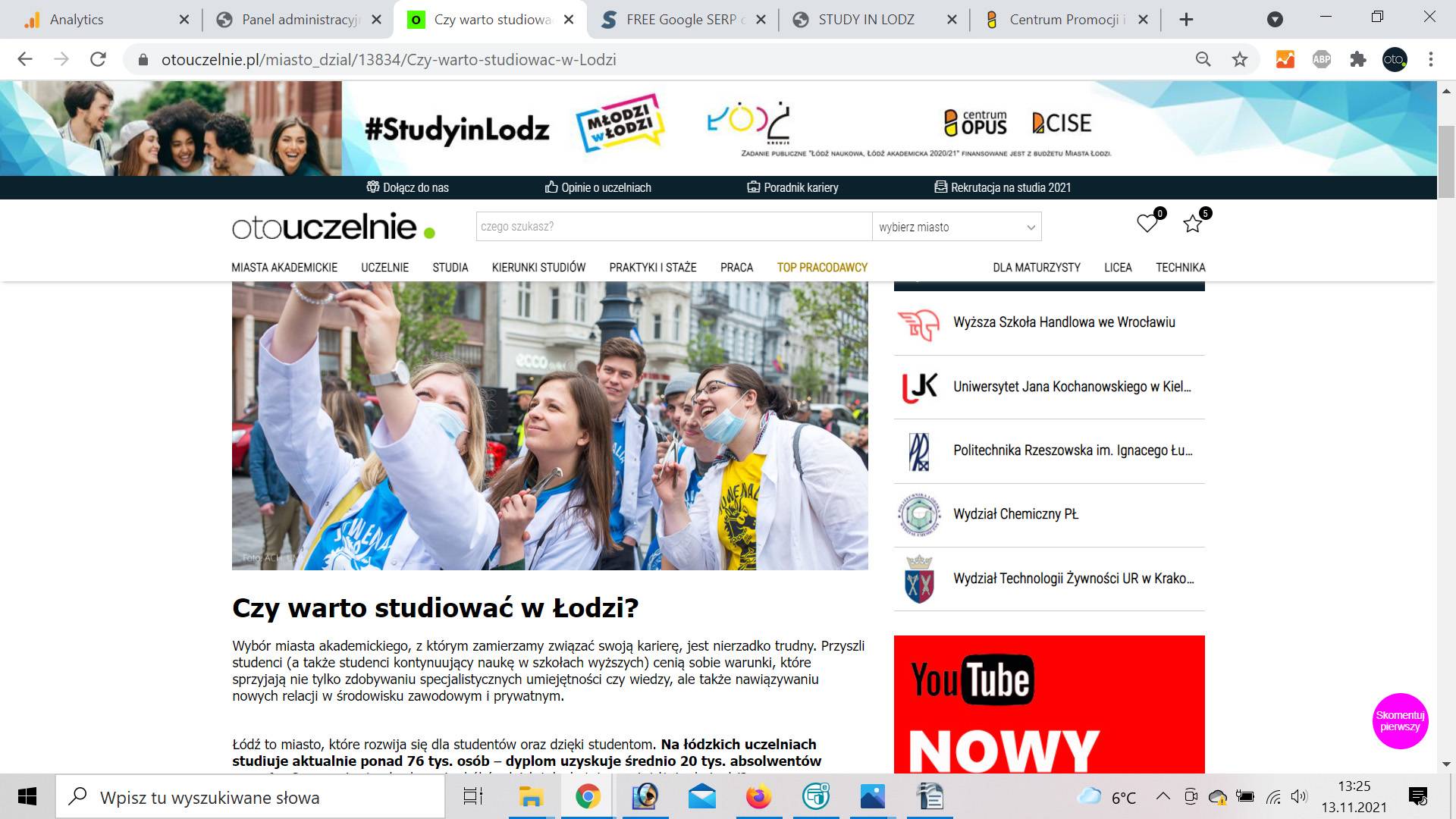Screen dimensions: 1456x819
Task: Click the otouczelnie logo
Action: [x=334, y=227]
